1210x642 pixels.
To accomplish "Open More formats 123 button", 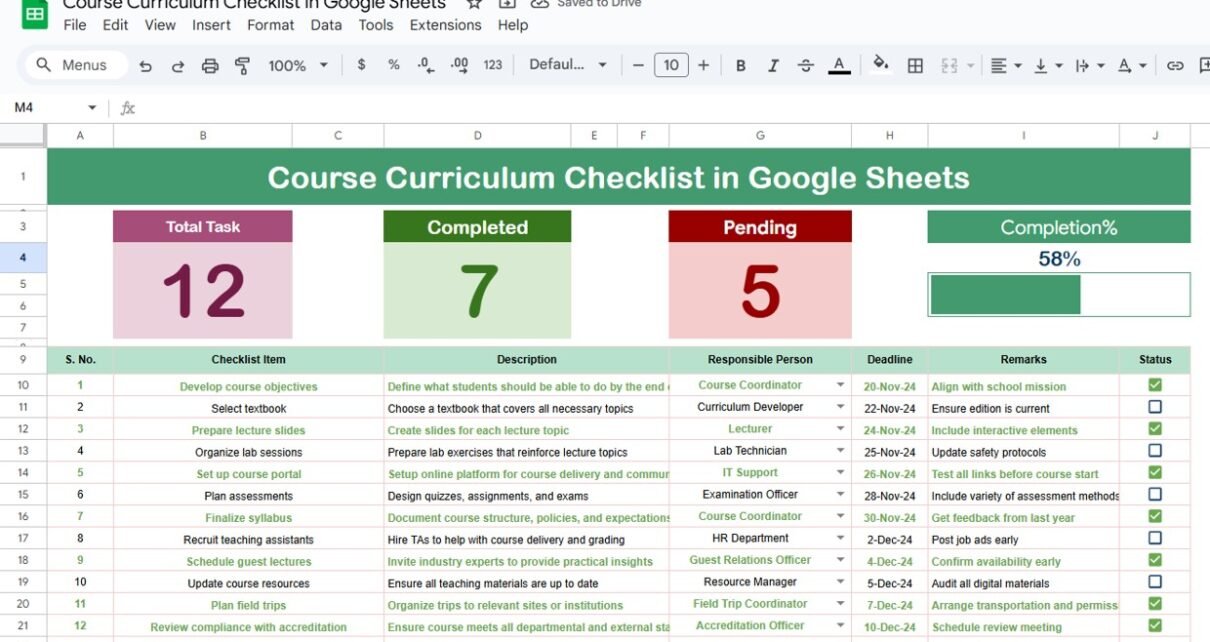I will click(493, 65).
